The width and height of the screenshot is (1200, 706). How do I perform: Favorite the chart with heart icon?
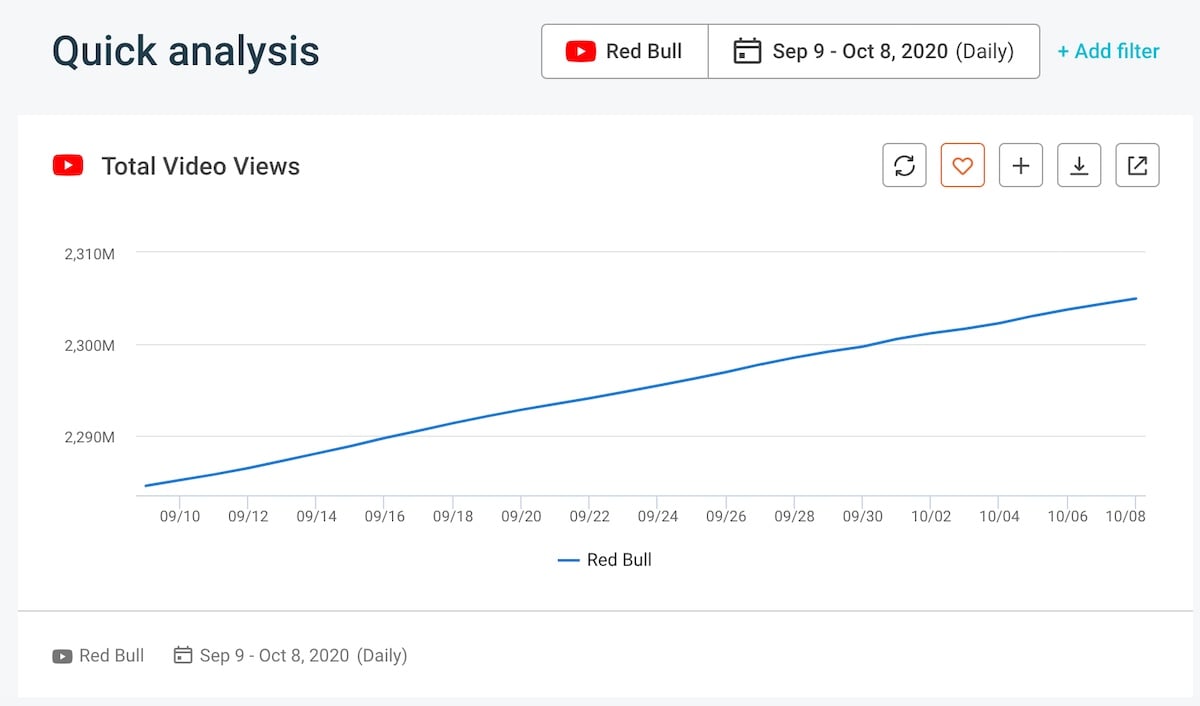point(962,166)
